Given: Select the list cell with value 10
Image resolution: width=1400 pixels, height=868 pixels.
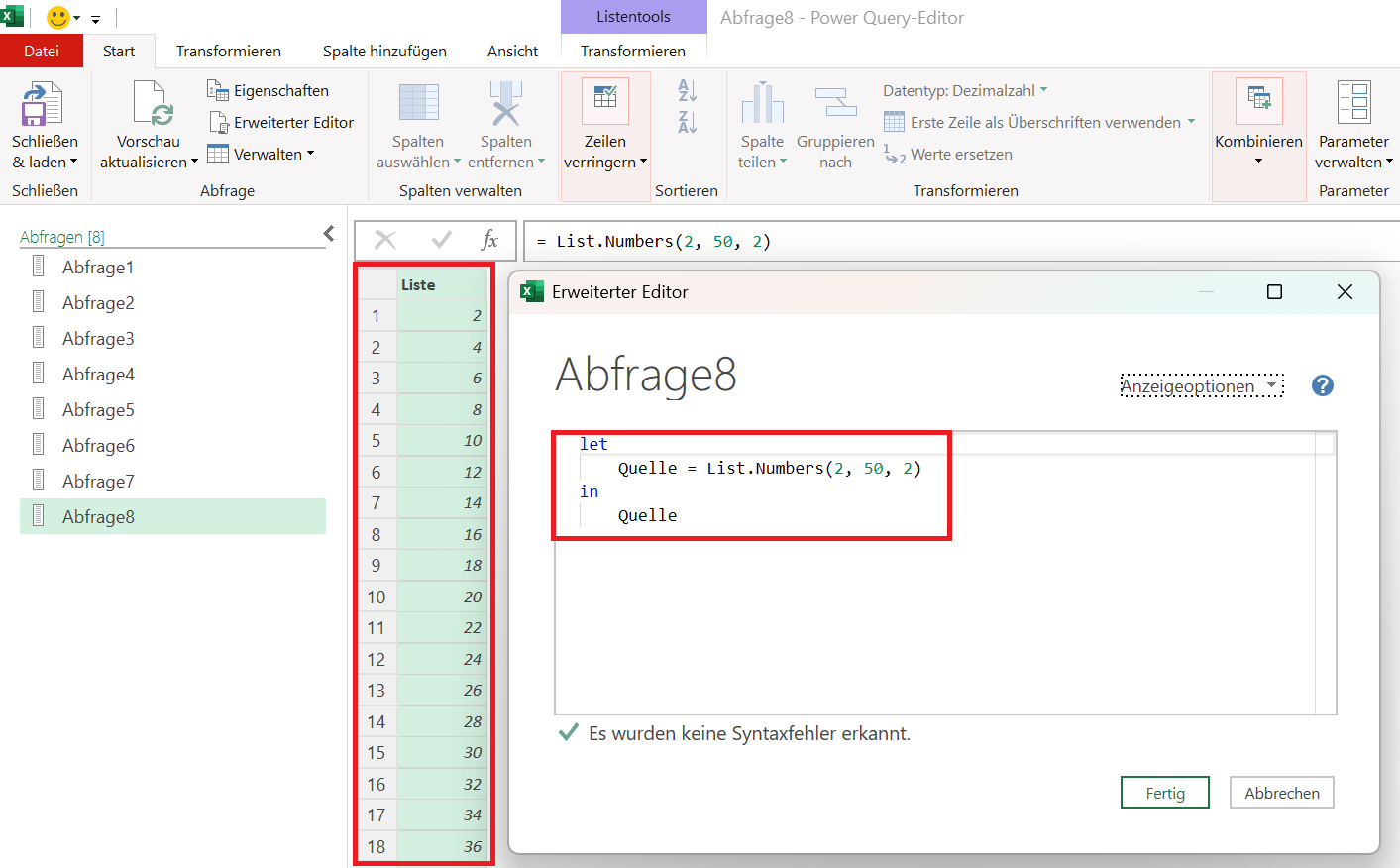Looking at the screenshot, I should [x=442, y=440].
